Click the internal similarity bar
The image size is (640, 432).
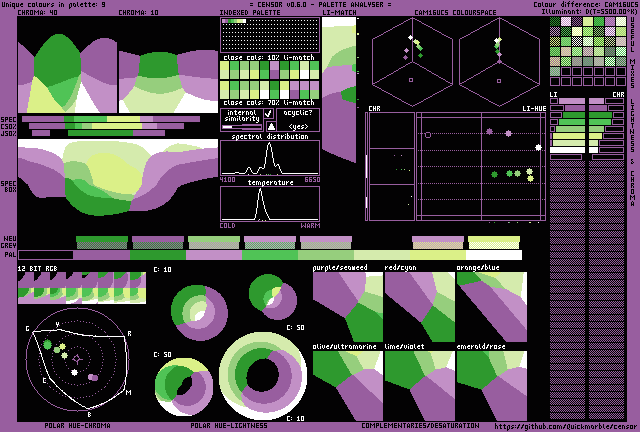241,127
